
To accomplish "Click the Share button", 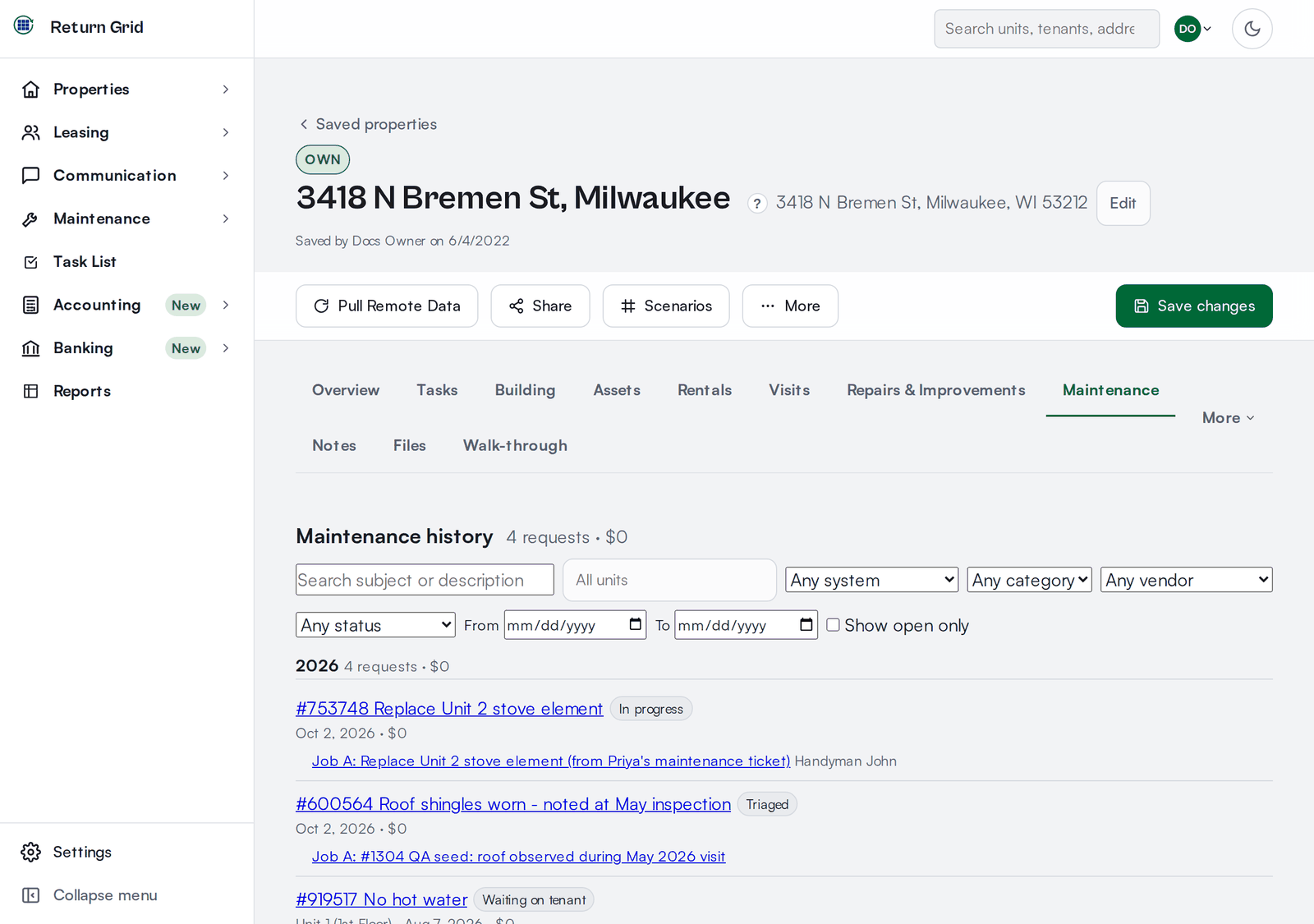I will [540, 306].
